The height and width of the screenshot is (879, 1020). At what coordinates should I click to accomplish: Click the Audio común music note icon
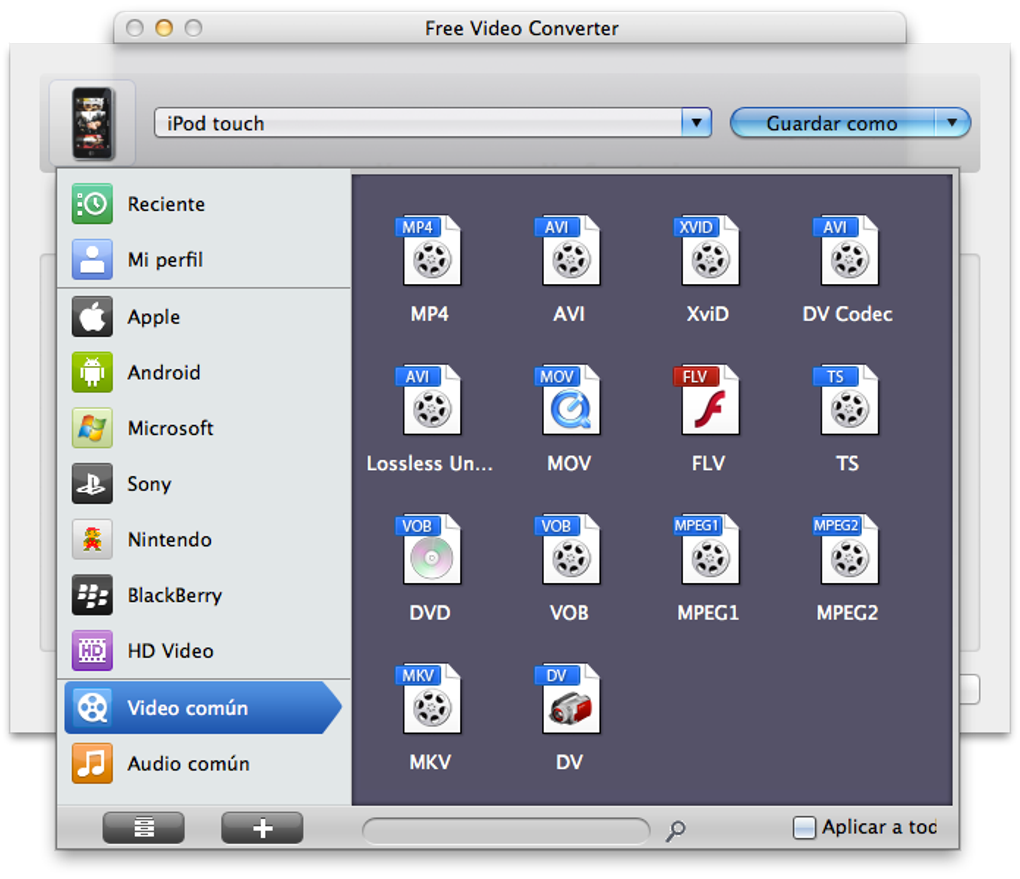[x=92, y=763]
